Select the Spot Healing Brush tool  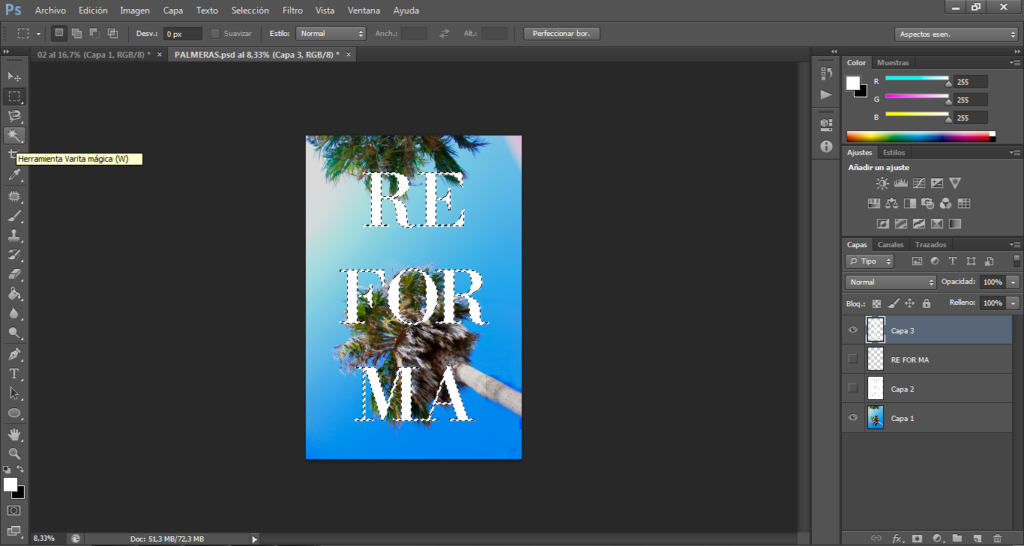[14, 196]
